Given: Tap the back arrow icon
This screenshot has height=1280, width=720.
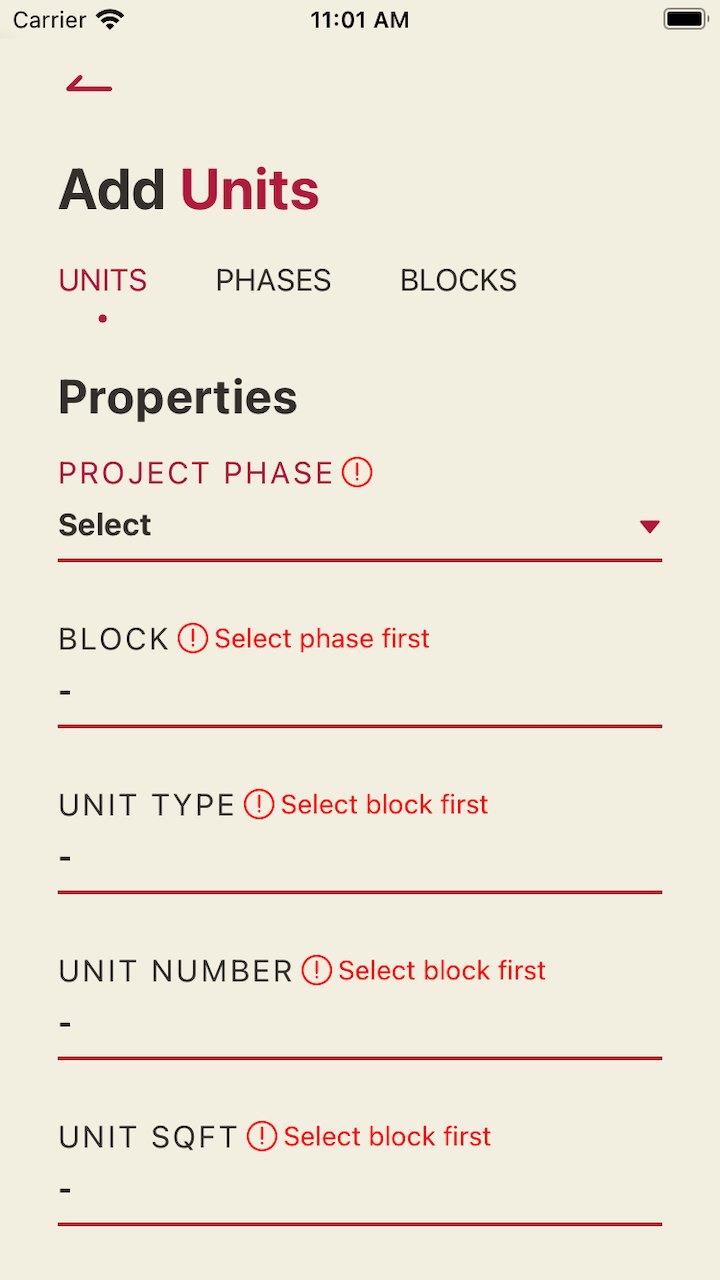Looking at the screenshot, I should point(89,83).
